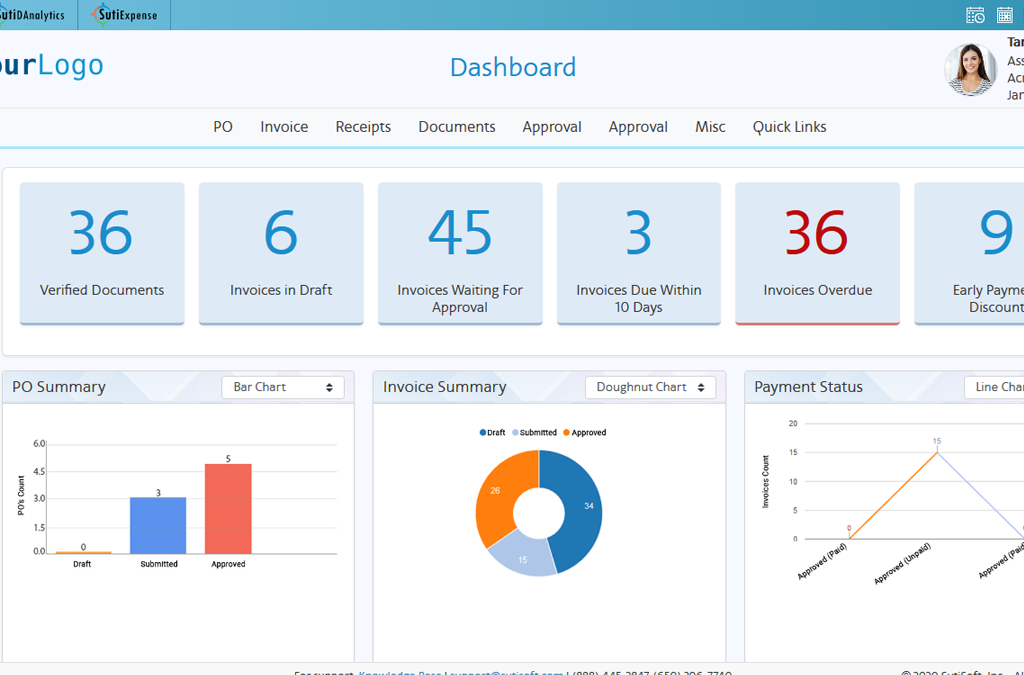Select Quick Links from the navigation
The width and height of the screenshot is (1024, 675).
tap(789, 127)
